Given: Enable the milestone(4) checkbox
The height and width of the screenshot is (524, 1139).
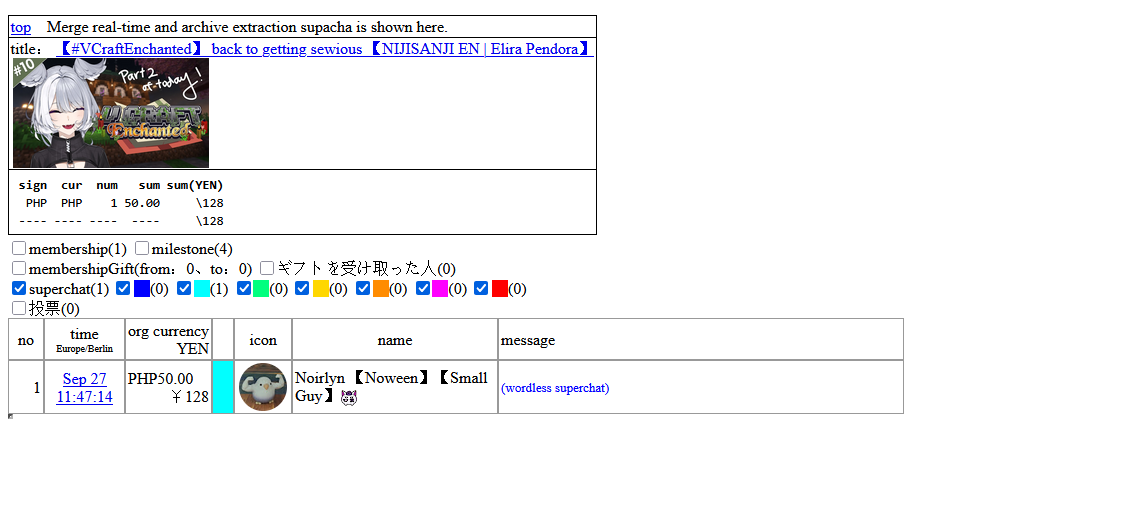Looking at the screenshot, I should pos(142,249).
